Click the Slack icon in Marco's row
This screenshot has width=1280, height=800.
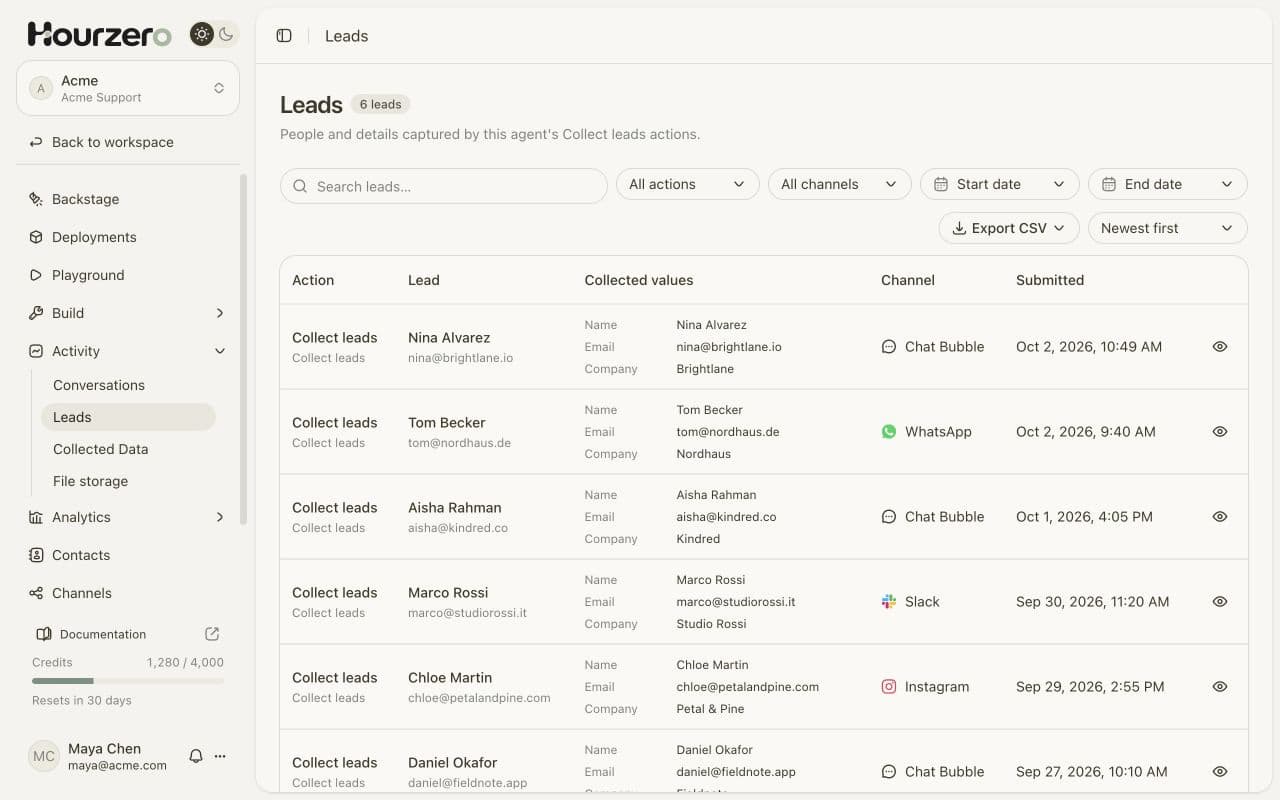click(x=889, y=602)
